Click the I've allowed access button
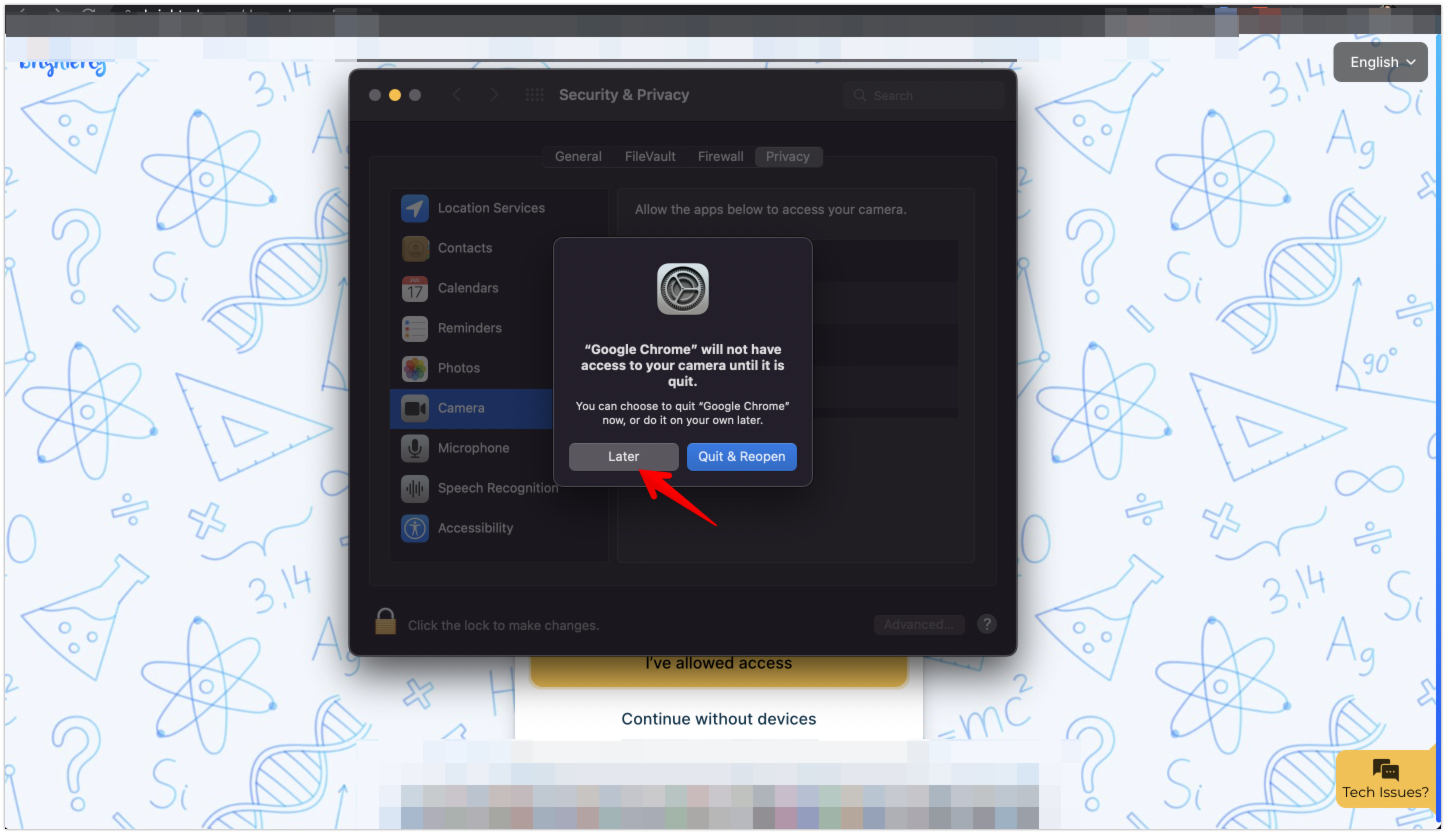 click(x=719, y=669)
